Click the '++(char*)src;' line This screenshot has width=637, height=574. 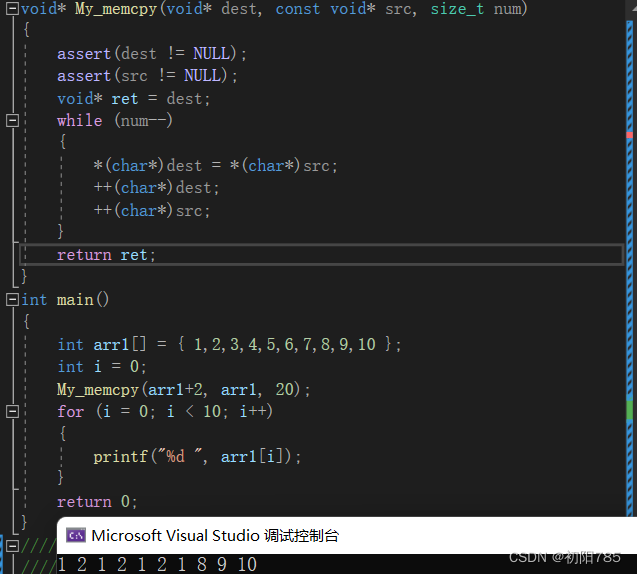point(152,210)
